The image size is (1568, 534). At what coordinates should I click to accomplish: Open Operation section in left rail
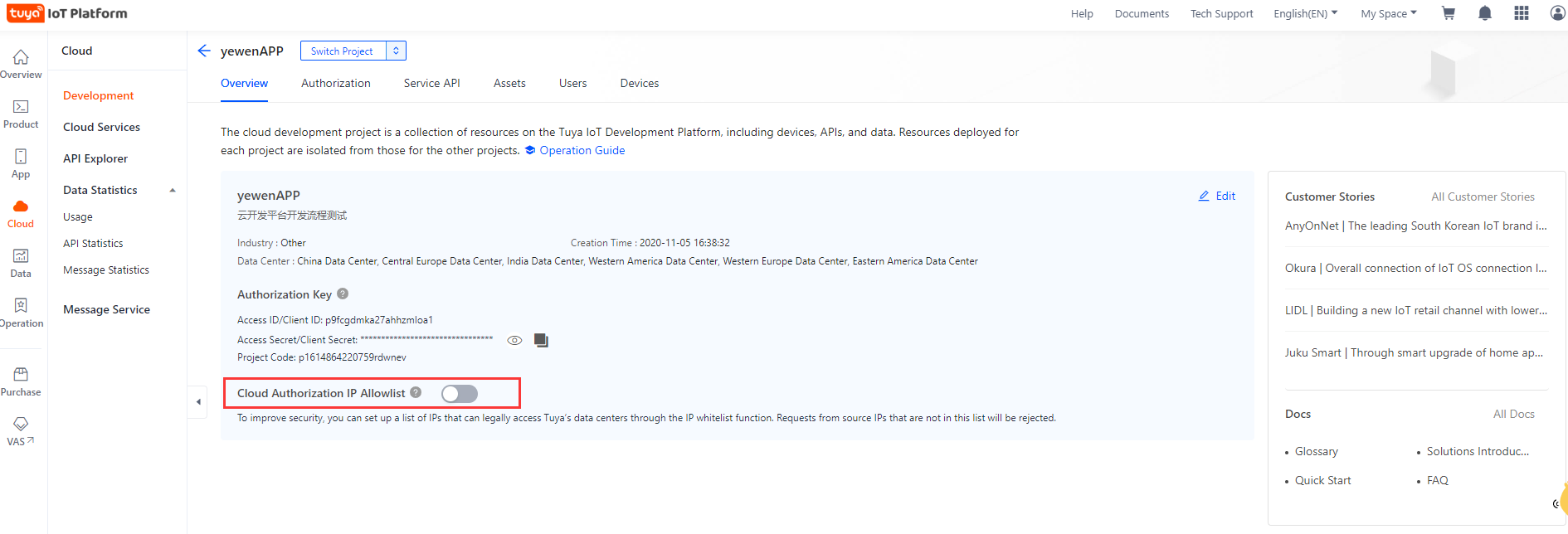(x=21, y=313)
